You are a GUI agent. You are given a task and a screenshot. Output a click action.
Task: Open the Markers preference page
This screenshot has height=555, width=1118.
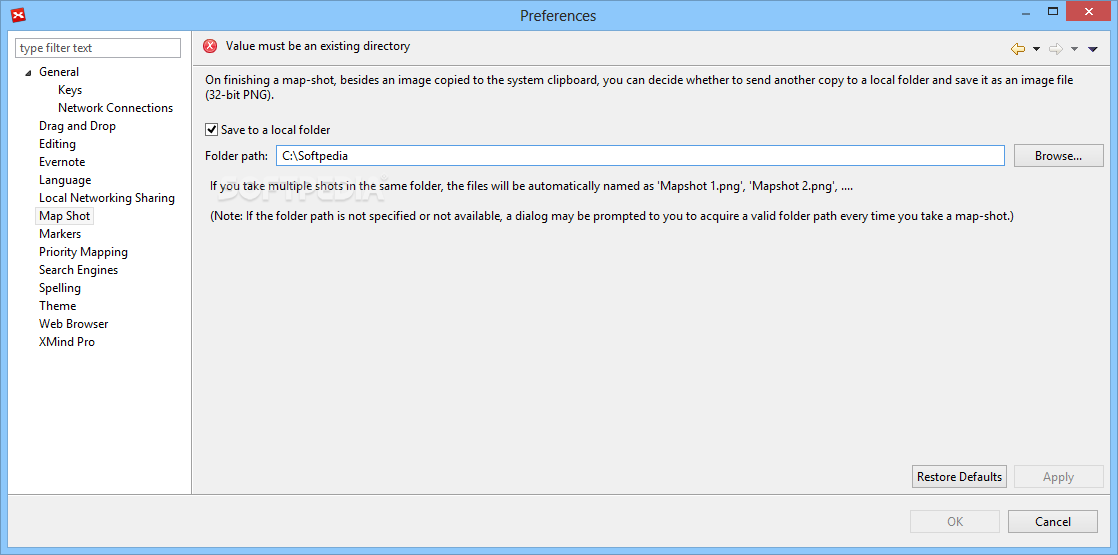[60, 234]
